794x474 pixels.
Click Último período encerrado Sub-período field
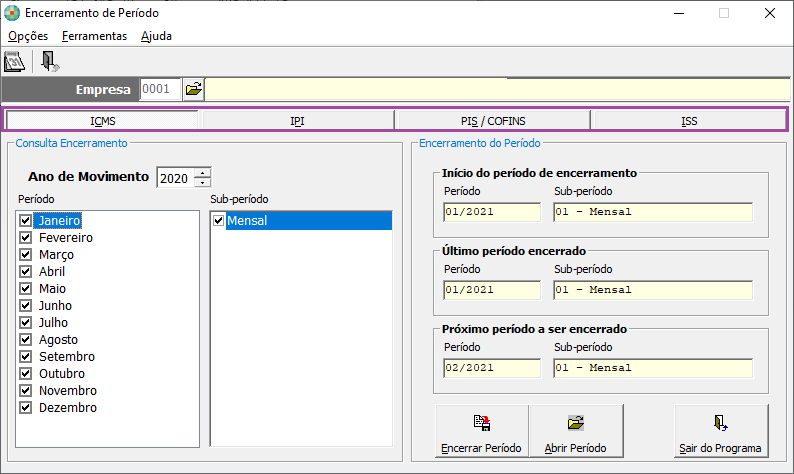click(653, 290)
